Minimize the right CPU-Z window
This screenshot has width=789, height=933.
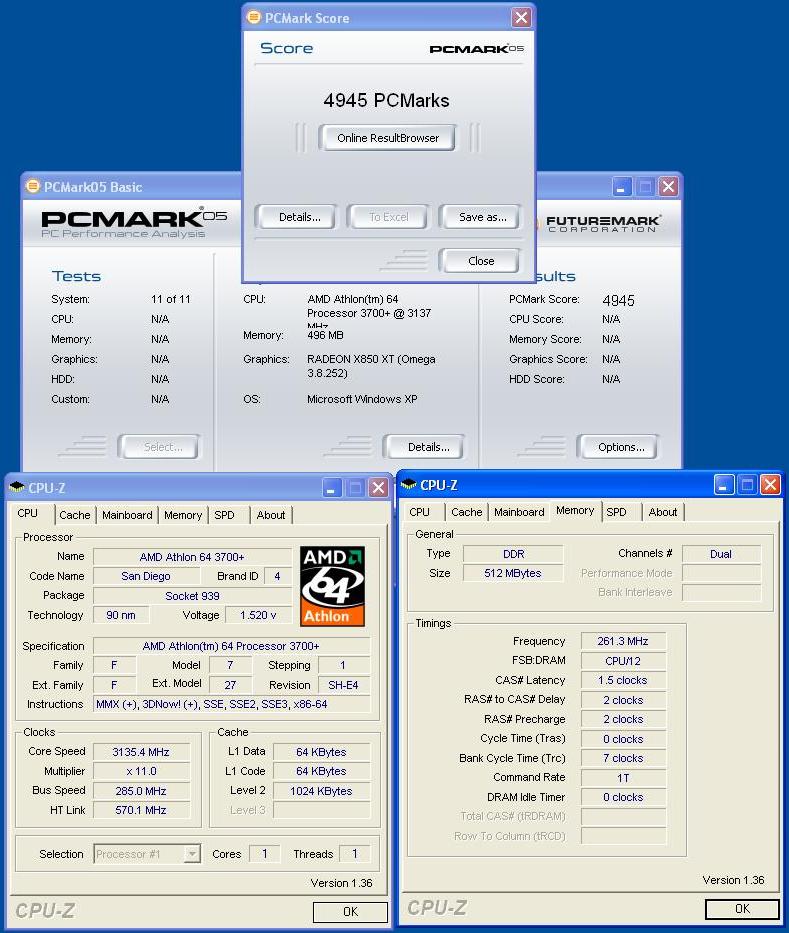[724, 485]
